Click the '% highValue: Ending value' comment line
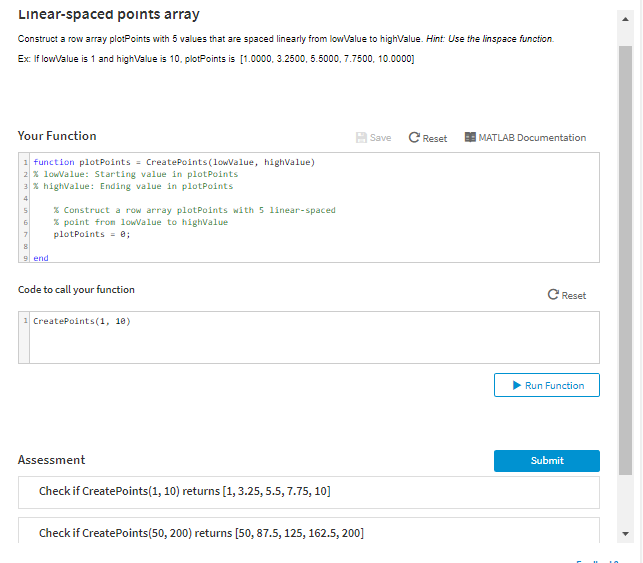 point(133,186)
